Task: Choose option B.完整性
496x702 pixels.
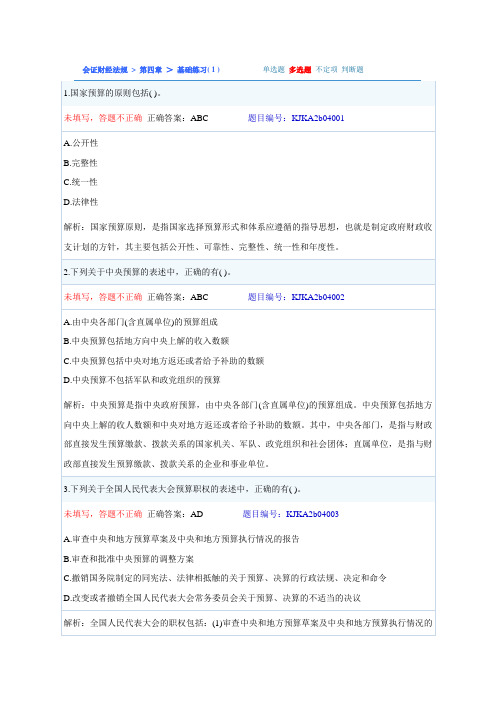Action: click(81, 163)
